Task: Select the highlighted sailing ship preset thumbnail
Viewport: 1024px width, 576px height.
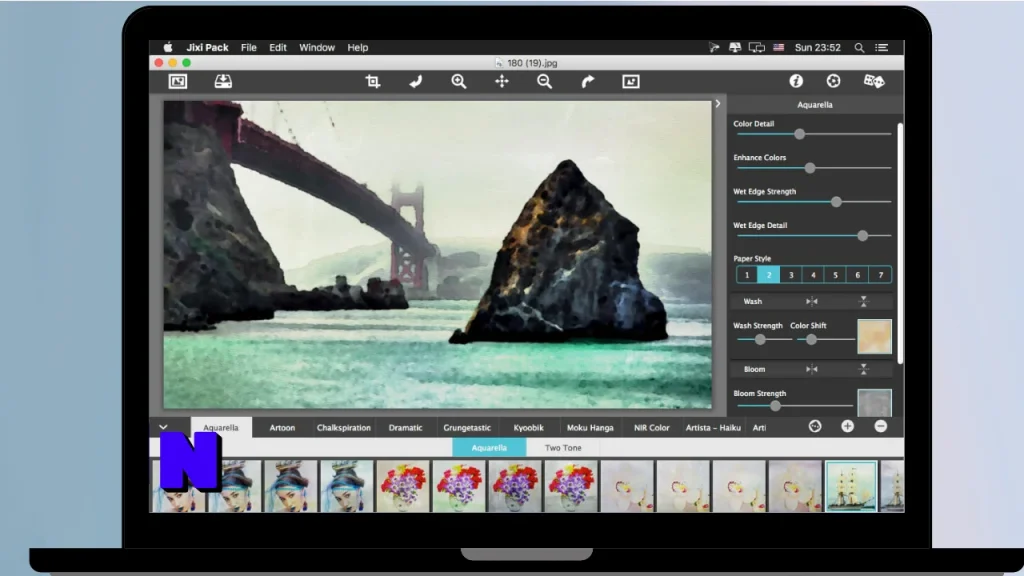Action: pyautogui.click(x=851, y=486)
